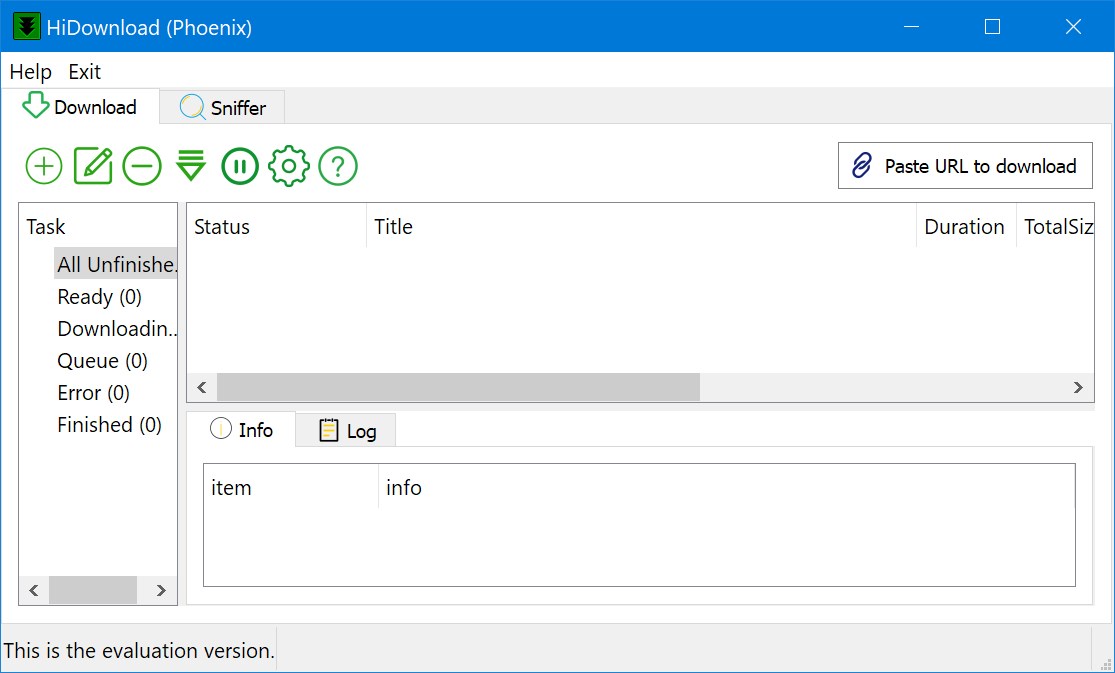Switch to the Sniffer tab
This screenshot has width=1115, height=673.
coord(223,108)
